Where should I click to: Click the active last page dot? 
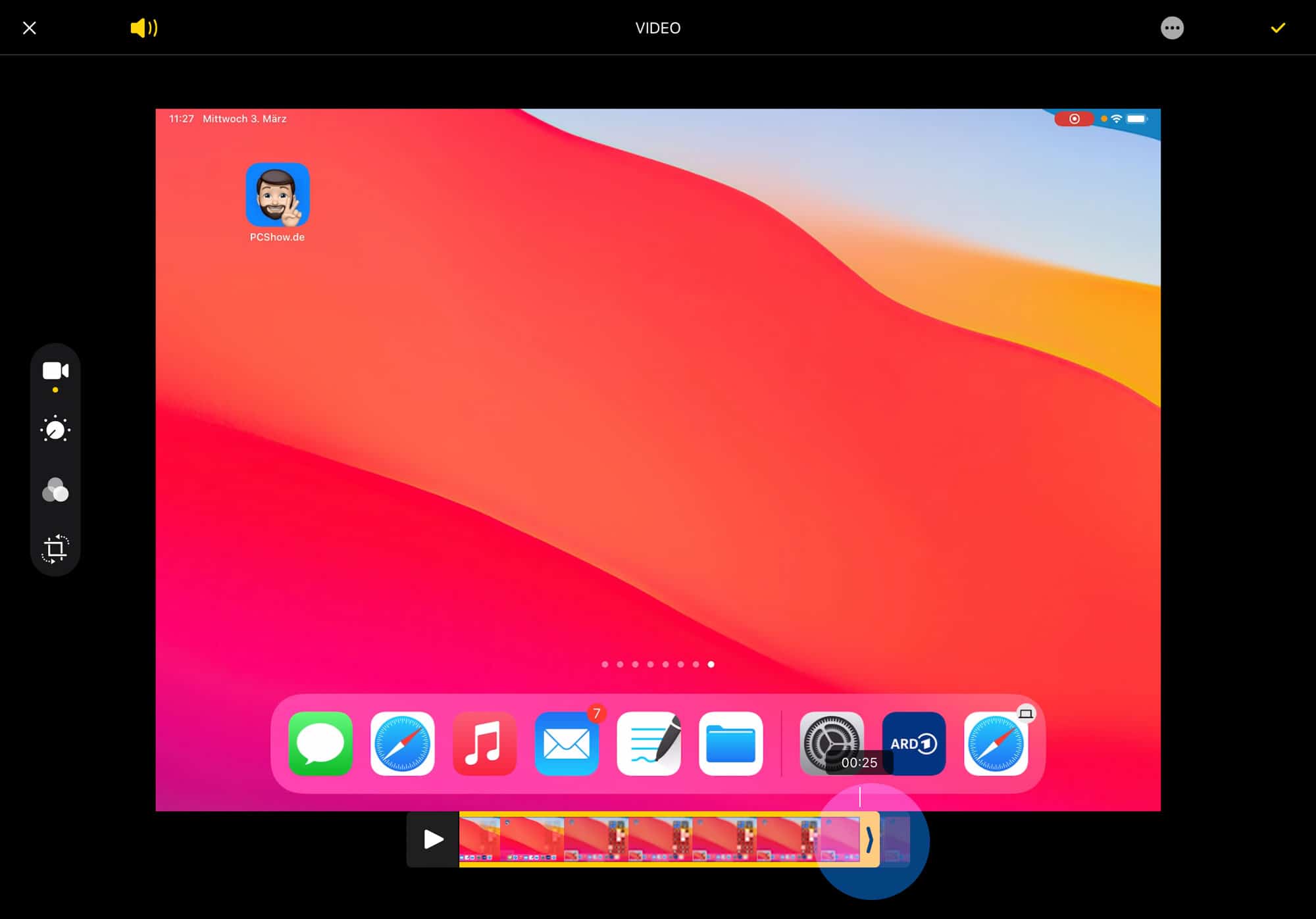[711, 664]
